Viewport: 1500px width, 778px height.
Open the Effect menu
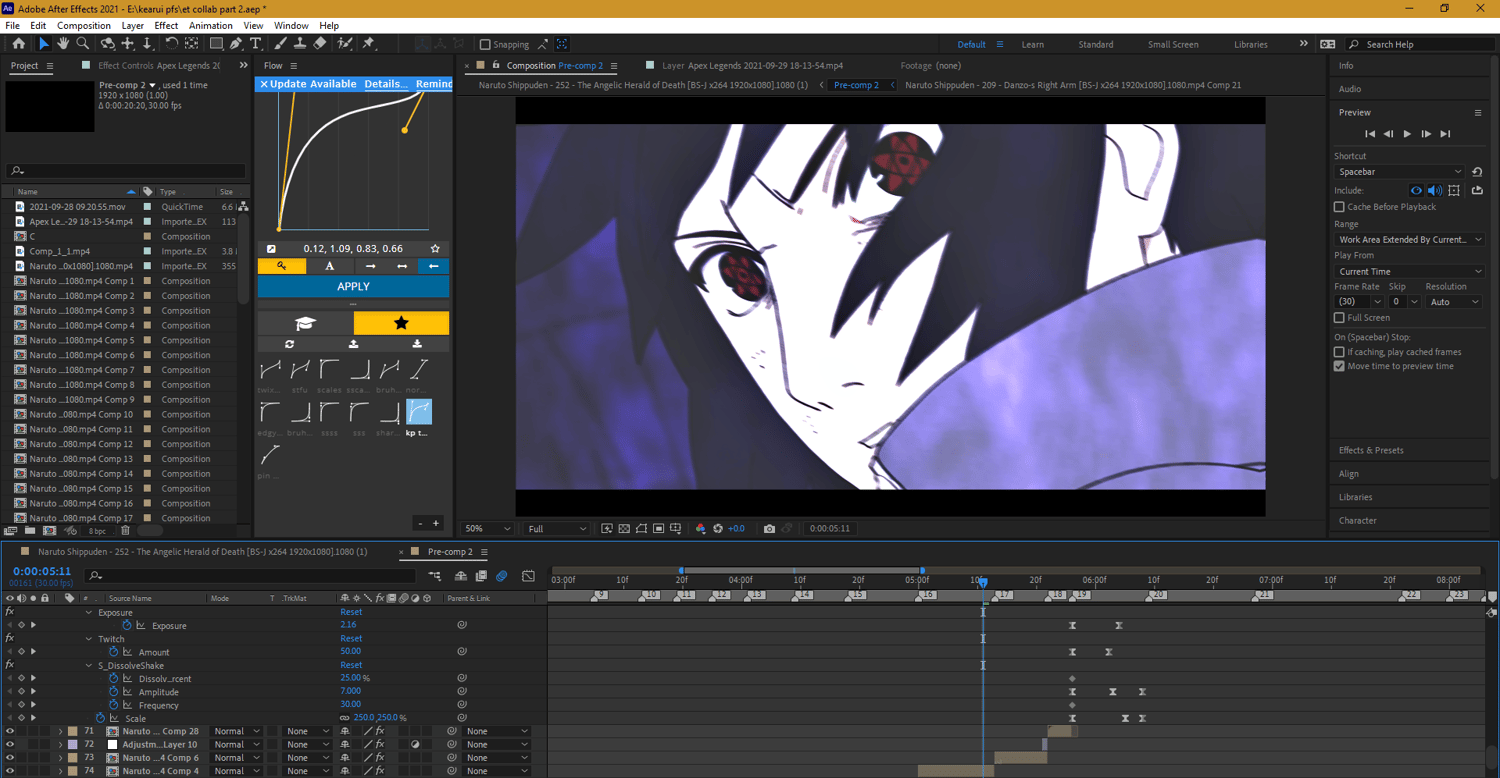[166, 26]
